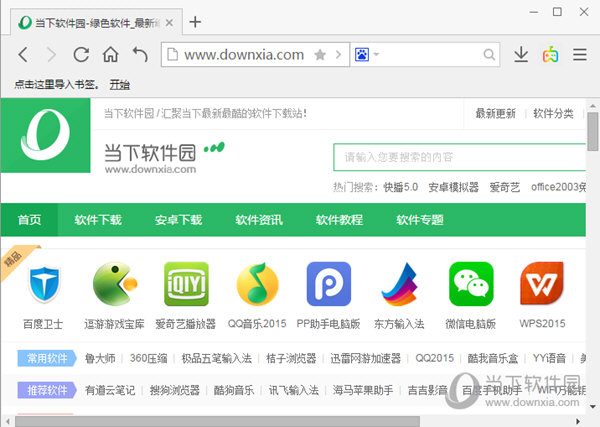Select the 首页 navigation tab
The height and width of the screenshot is (427, 600).
click(29, 220)
